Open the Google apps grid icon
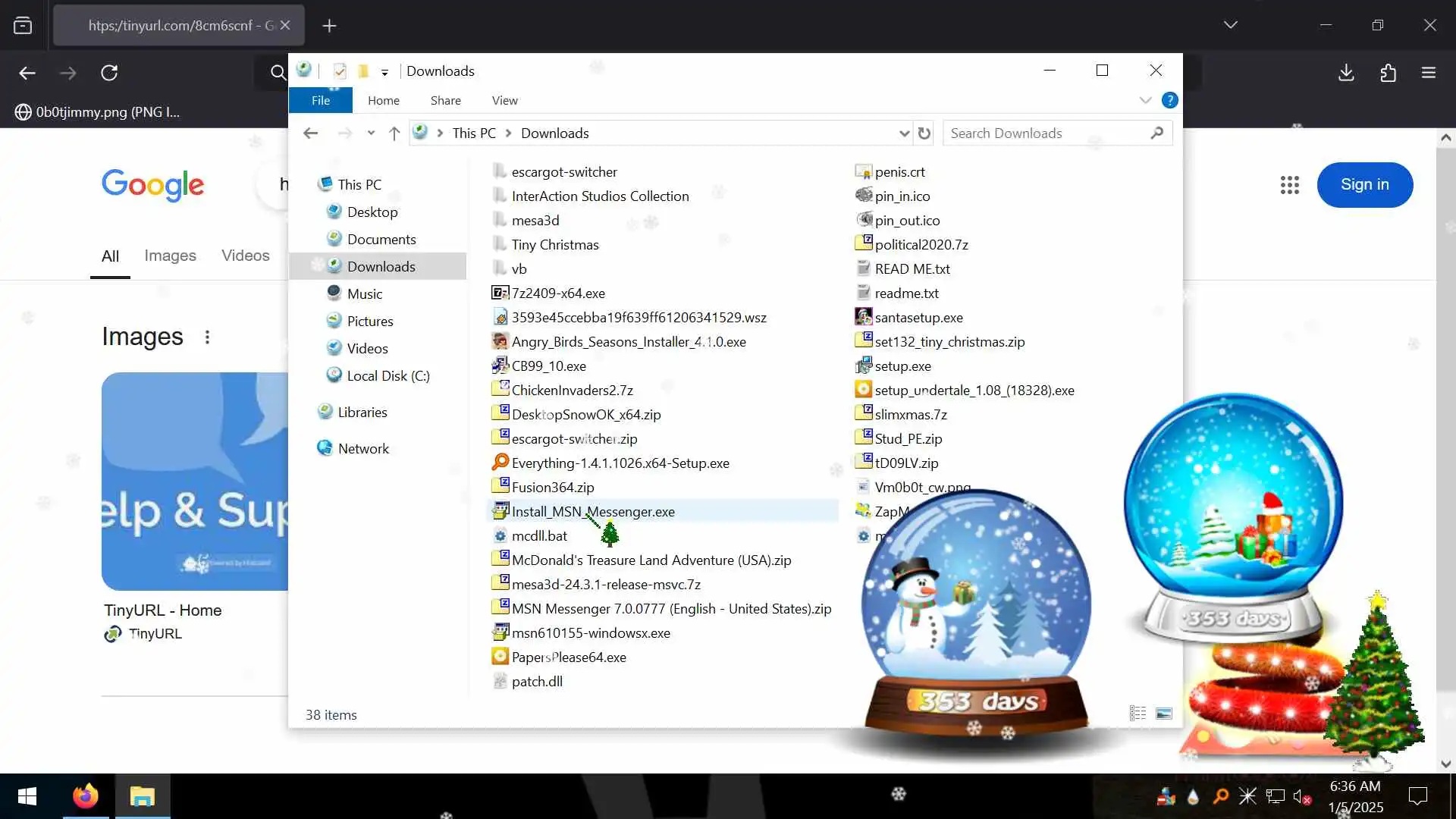The height and width of the screenshot is (819, 1456). tap(1289, 185)
